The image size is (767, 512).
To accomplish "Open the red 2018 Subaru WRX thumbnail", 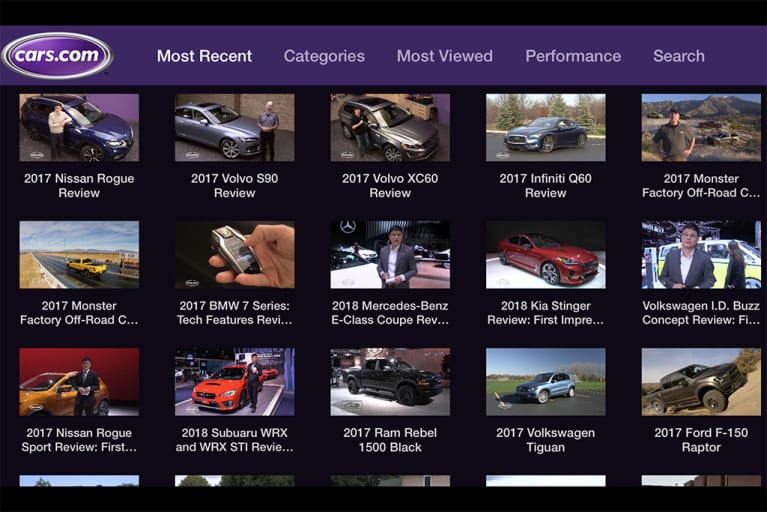I will point(235,382).
